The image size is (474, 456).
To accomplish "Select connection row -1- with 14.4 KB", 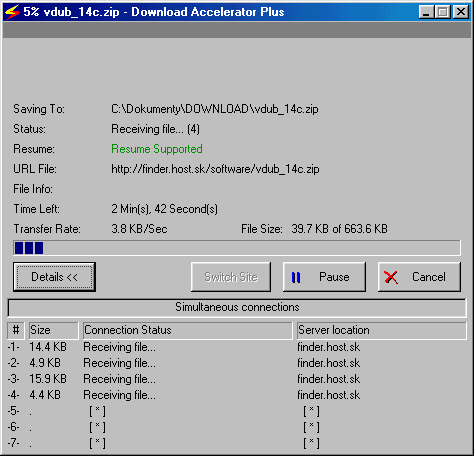I will [x=237, y=347].
